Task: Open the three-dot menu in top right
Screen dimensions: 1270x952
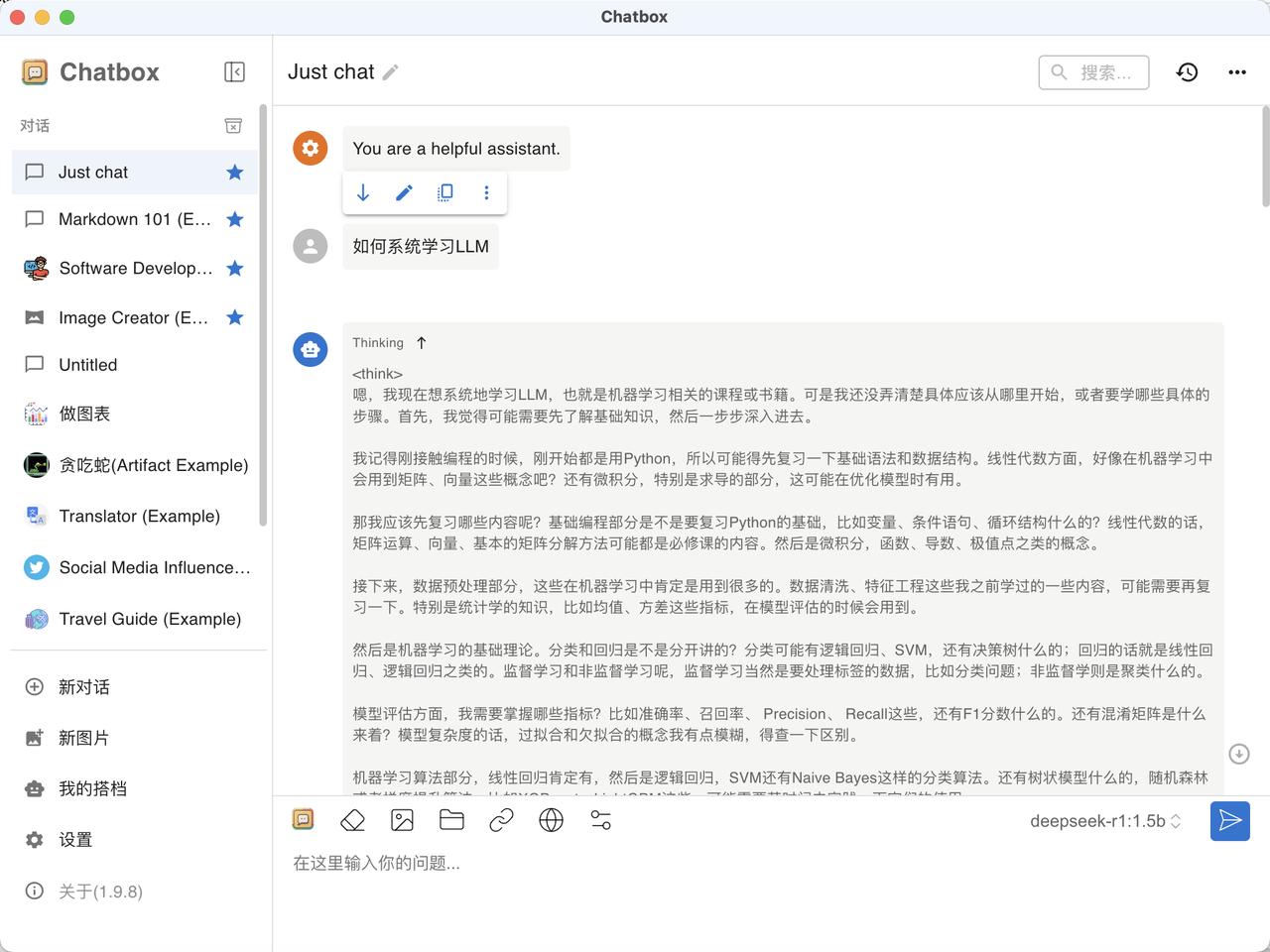Action: [x=1236, y=72]
